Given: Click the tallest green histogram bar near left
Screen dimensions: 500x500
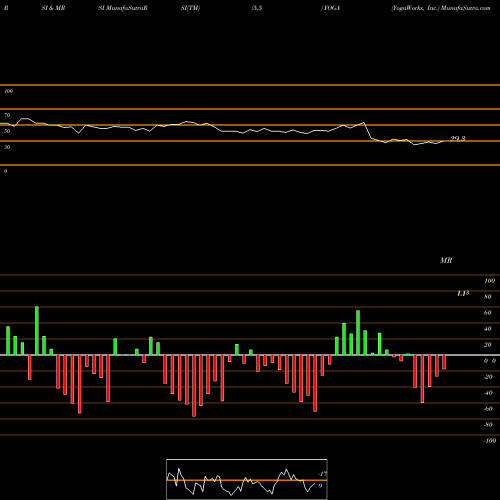Looking at the screenshot, I should click(x=37, y=331).
